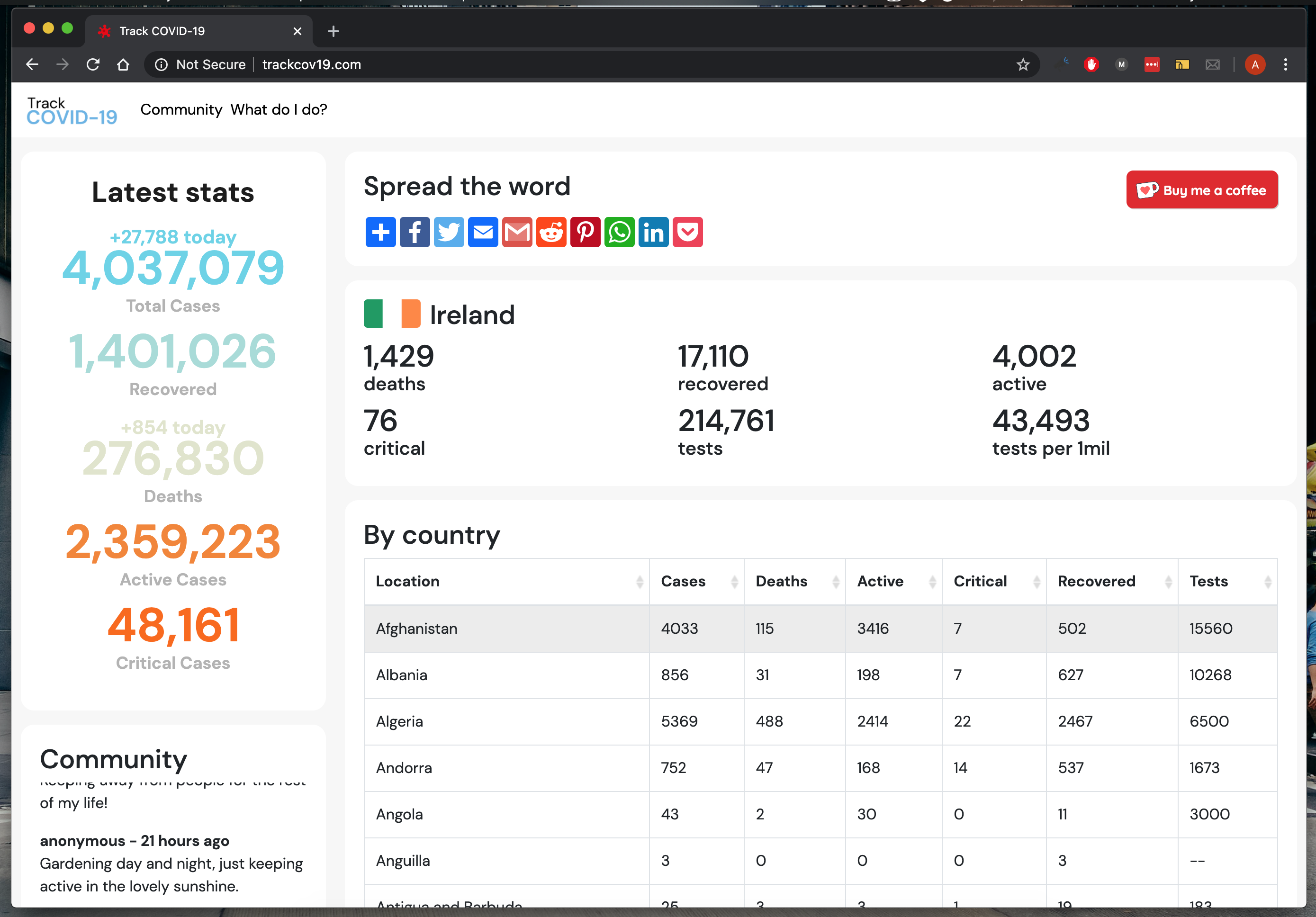Share to Reddit
This screenshot has width=1316, height=917.
[x=551, y=232]
